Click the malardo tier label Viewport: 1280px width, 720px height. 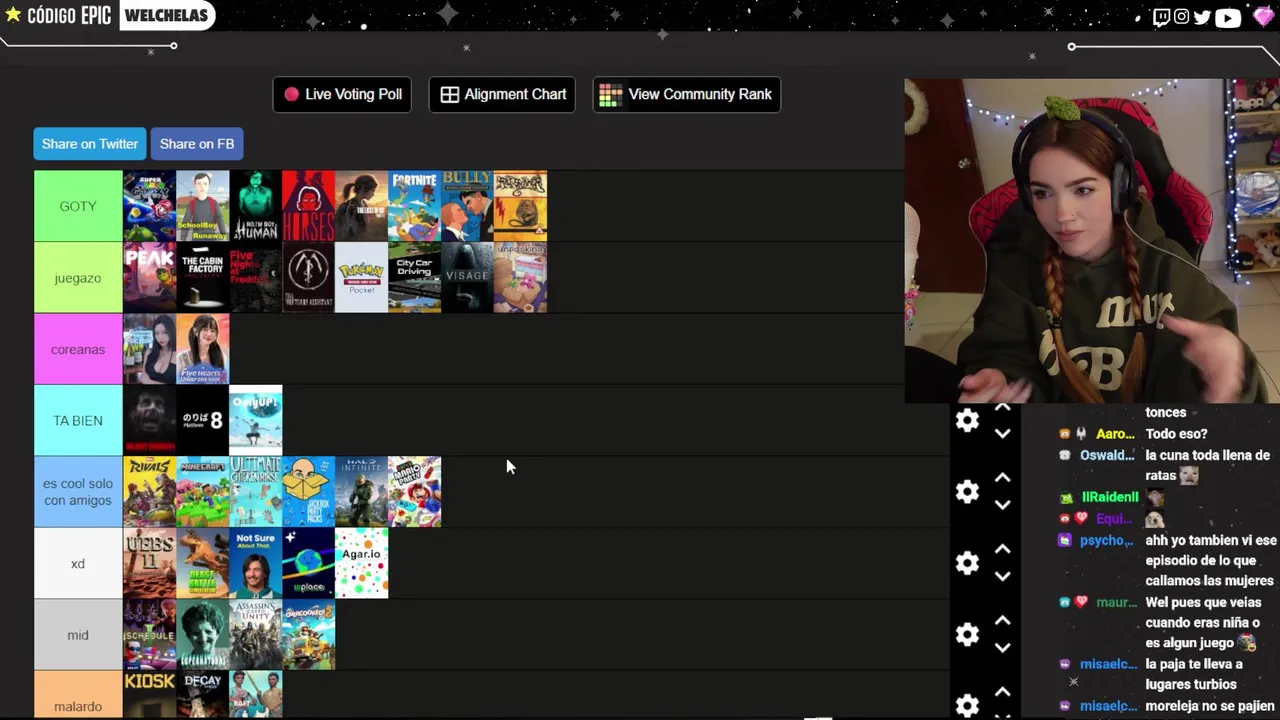(78, 695)
